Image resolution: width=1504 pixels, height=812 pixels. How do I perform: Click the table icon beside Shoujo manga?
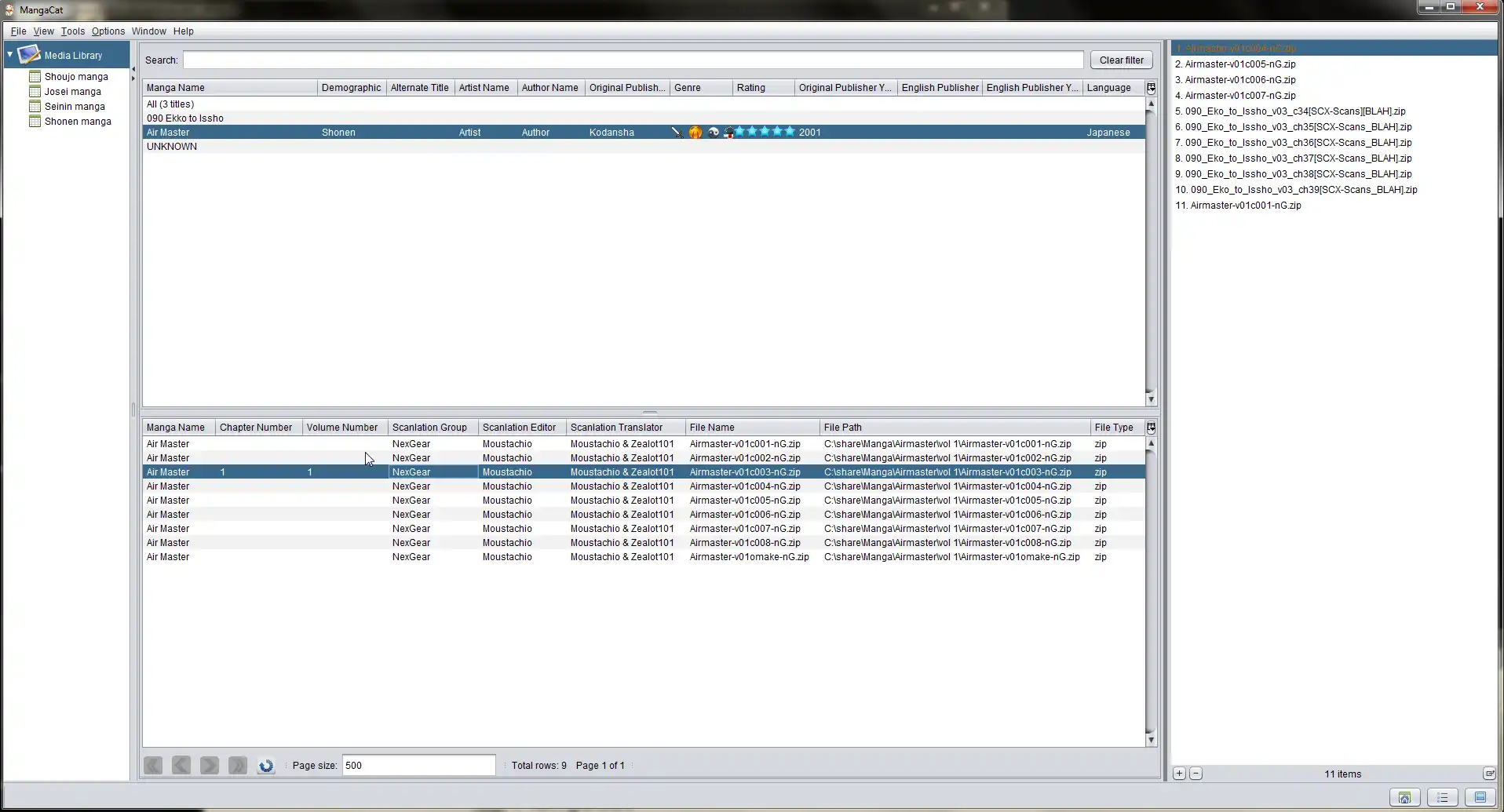pyautogui.click(x=35, y=77)
